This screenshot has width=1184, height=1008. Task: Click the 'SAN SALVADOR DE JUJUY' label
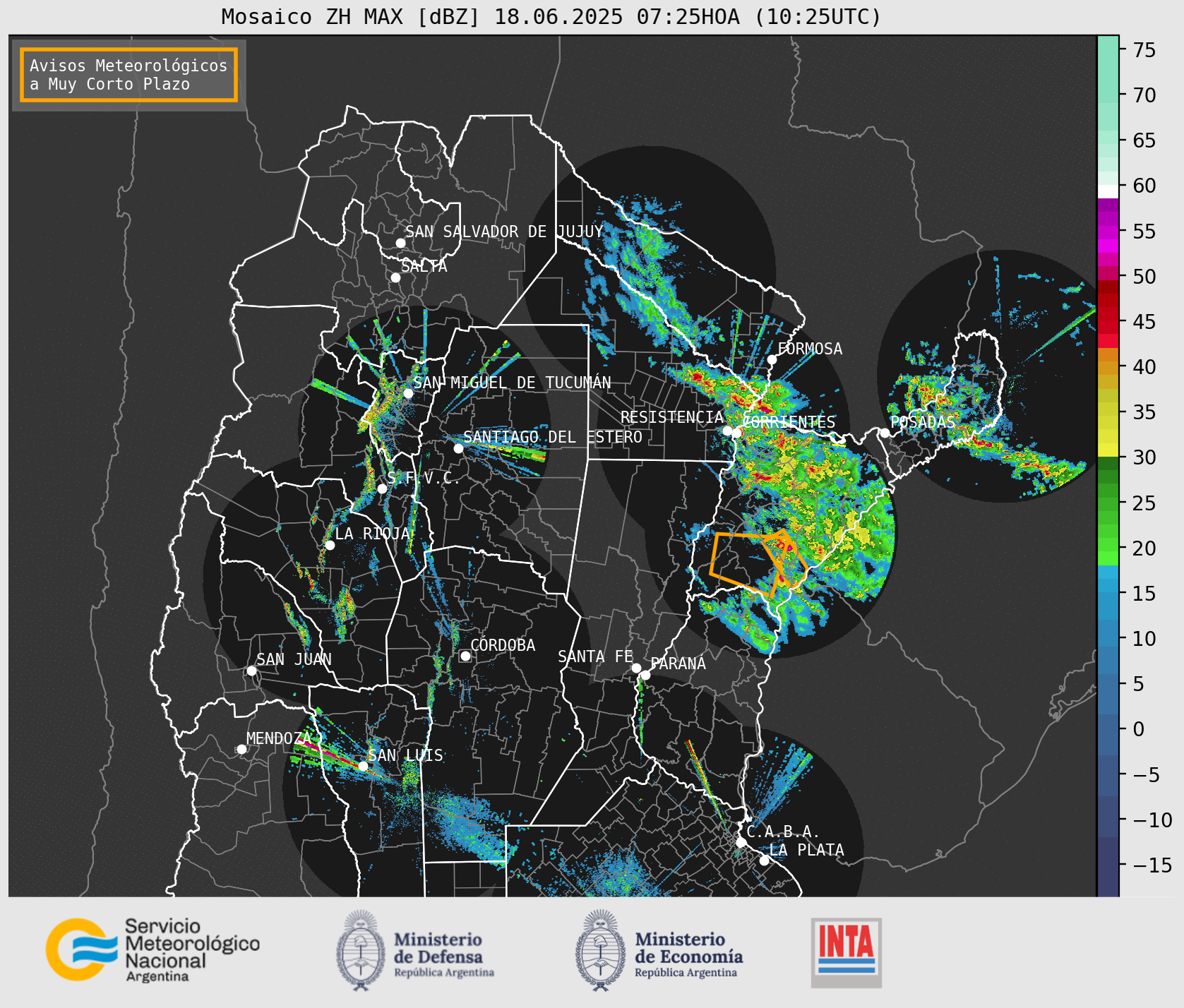[x=504, y=232]
